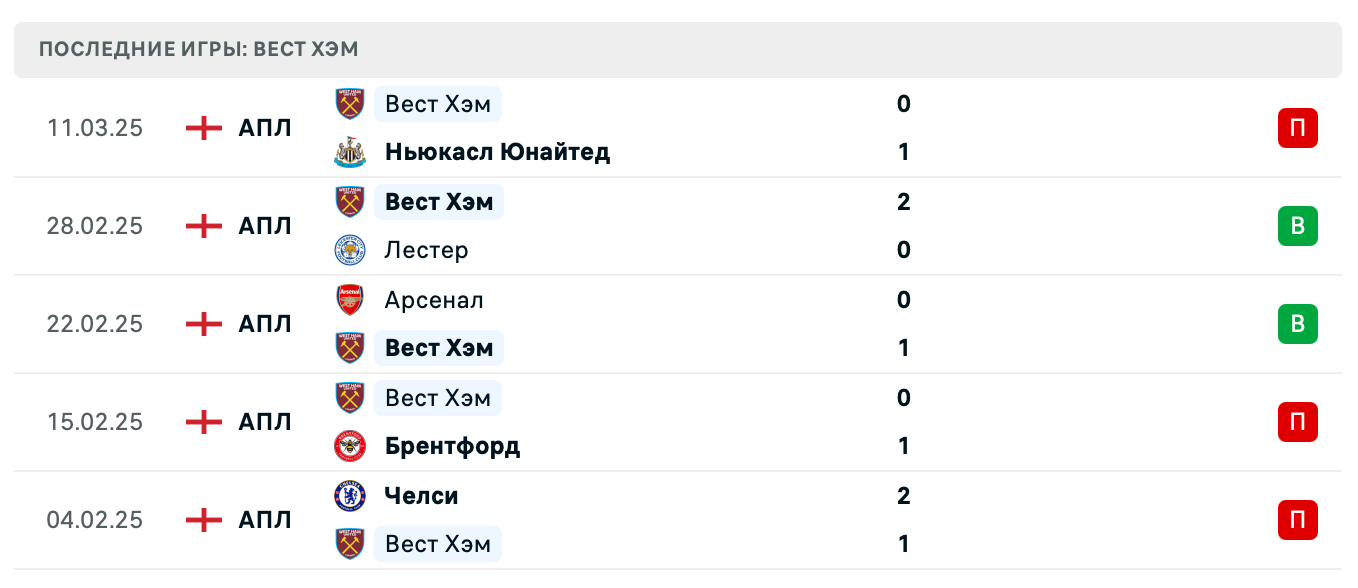Click the West Ham crest next to Newcastle match
This screenshot has height=588, width=1358.
(x=349, y=104)
